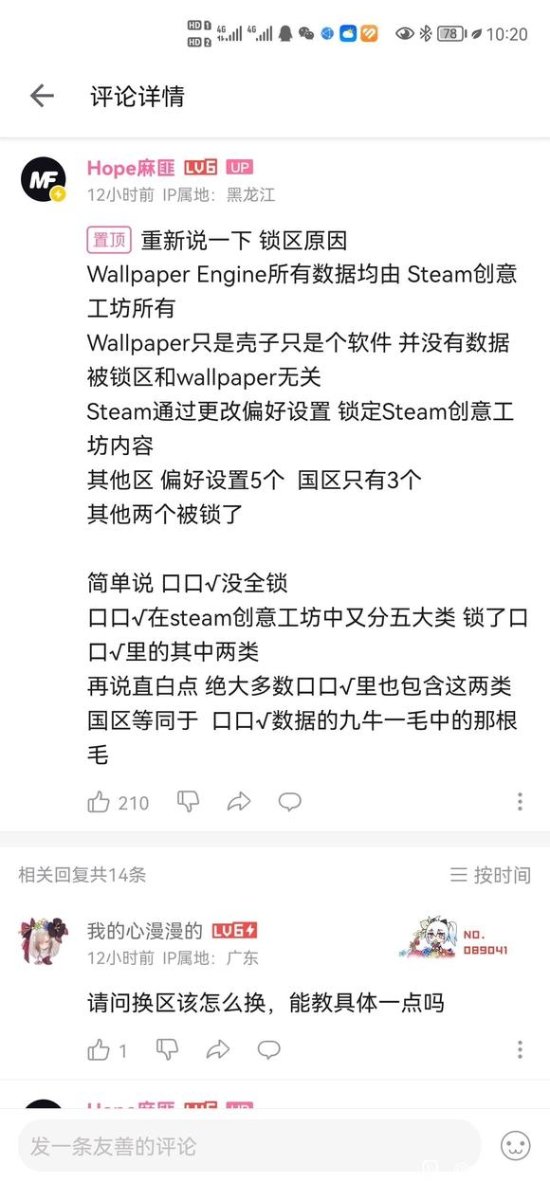
Task: Open more options for 我的心漫漫的 reply
Action: [x=520, y=1049]
